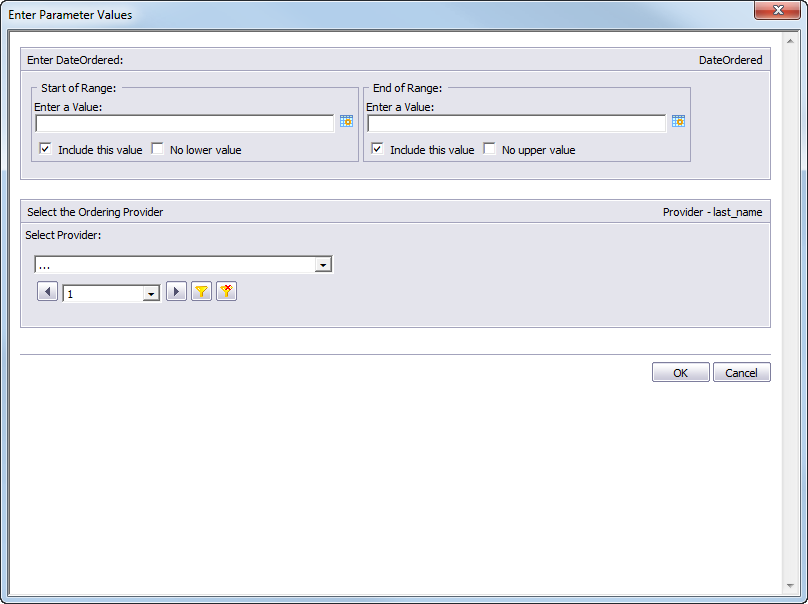Click the Provider - last_name label
808x604 pixels.
pos(712,212)
